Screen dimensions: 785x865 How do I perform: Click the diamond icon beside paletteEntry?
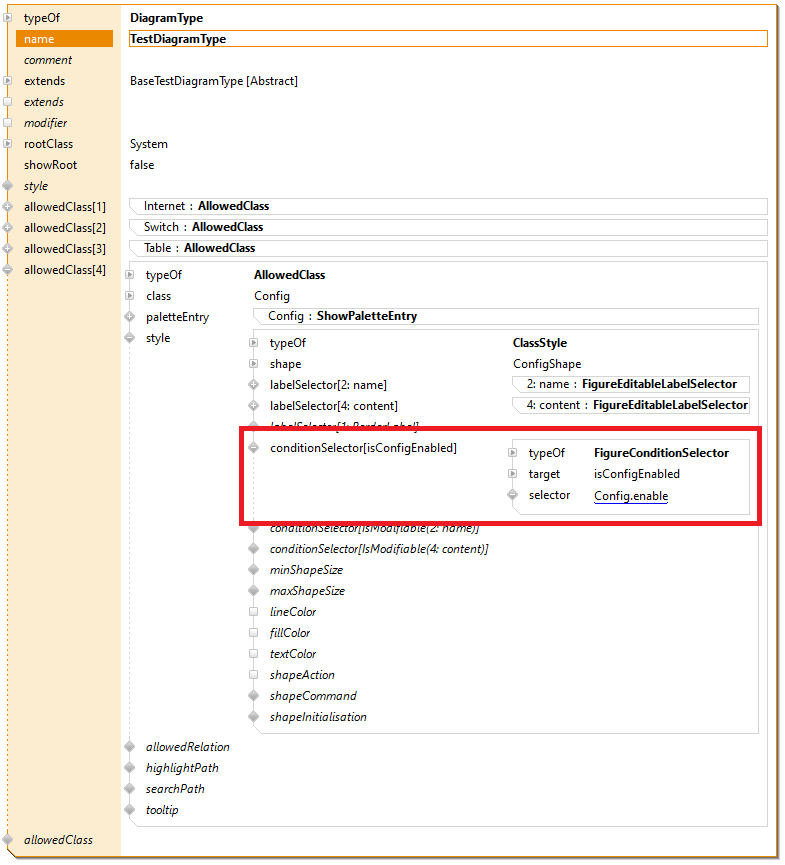tap(129, 317)
